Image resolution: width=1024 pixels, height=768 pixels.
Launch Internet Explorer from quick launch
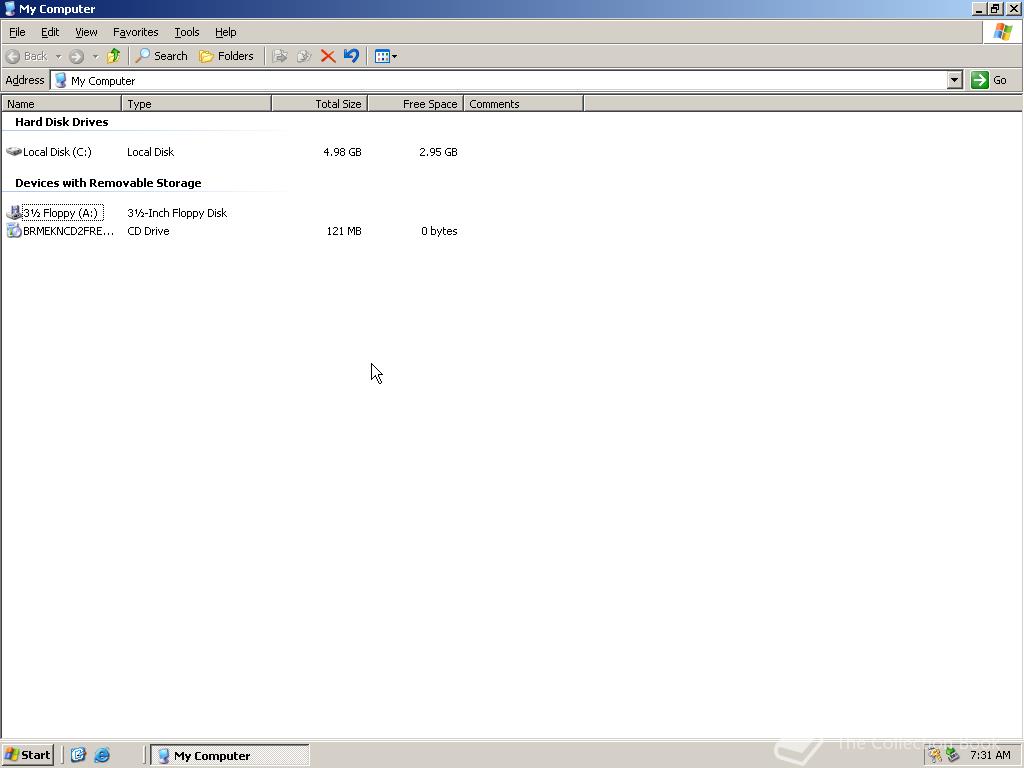[x=102, y=755]
